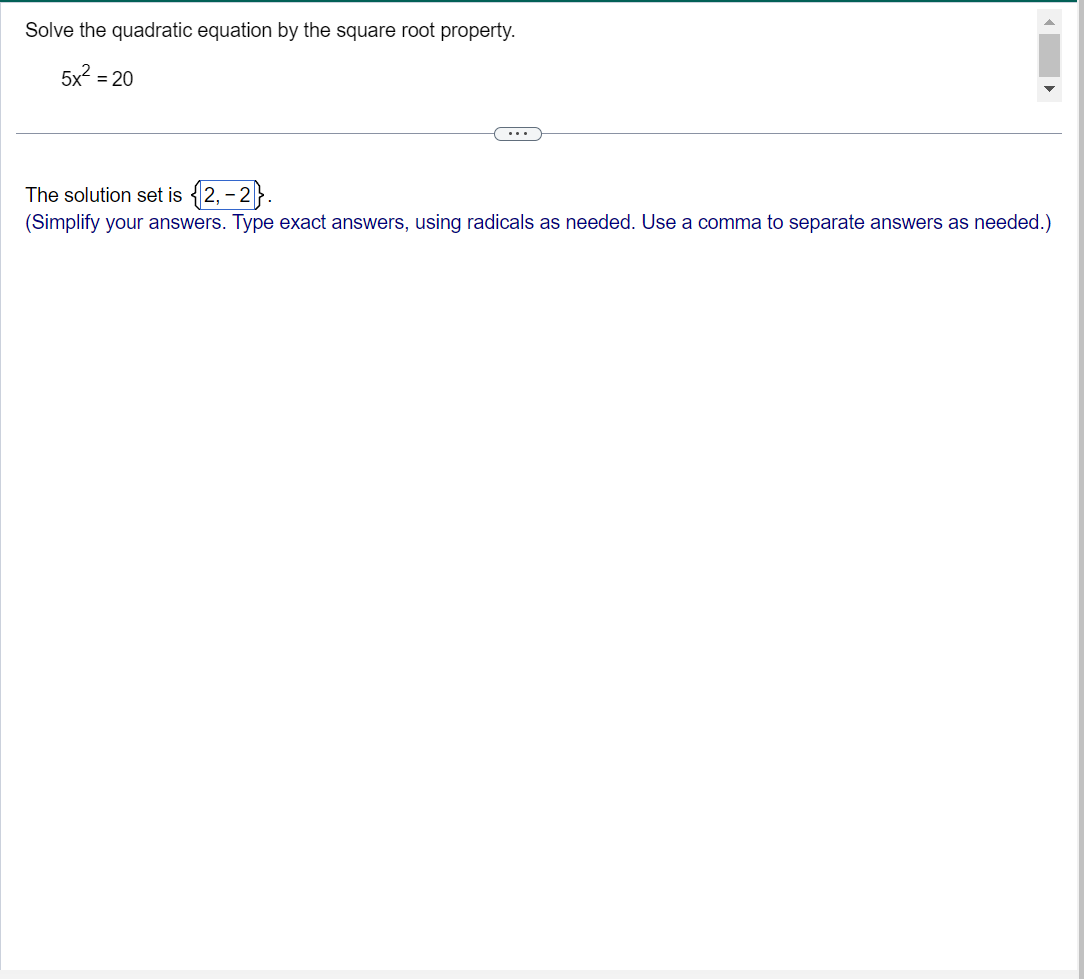
Task: Click the 'Solve the quadratic equation' prompt text
Action: pyautogui.click(x=270, y=30)
